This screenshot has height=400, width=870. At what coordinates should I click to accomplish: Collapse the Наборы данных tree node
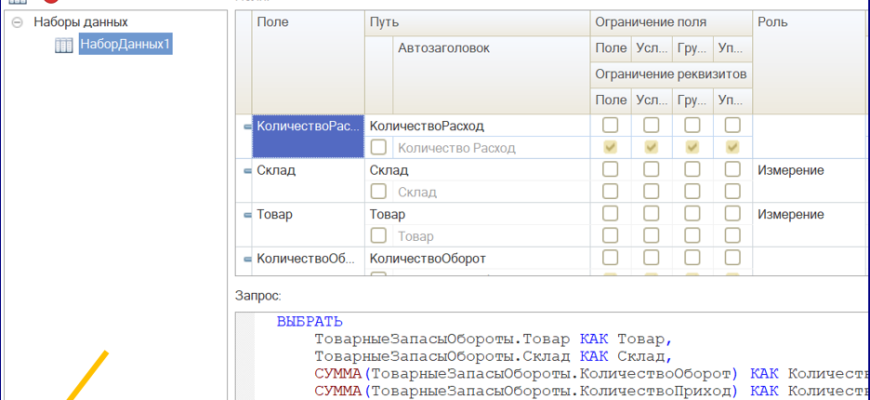tap(17, 22)
